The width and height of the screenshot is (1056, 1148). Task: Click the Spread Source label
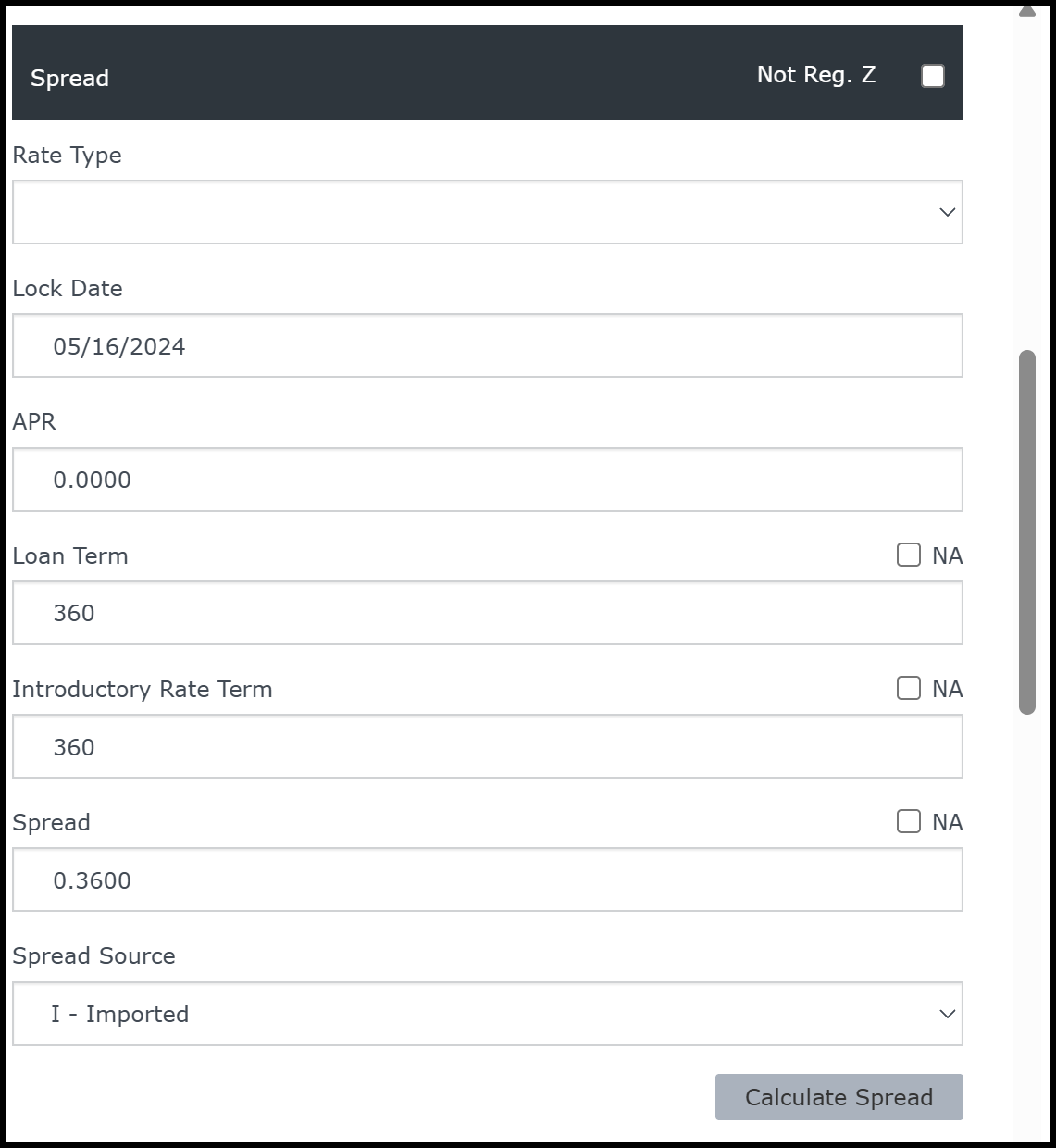click(93, 955)
